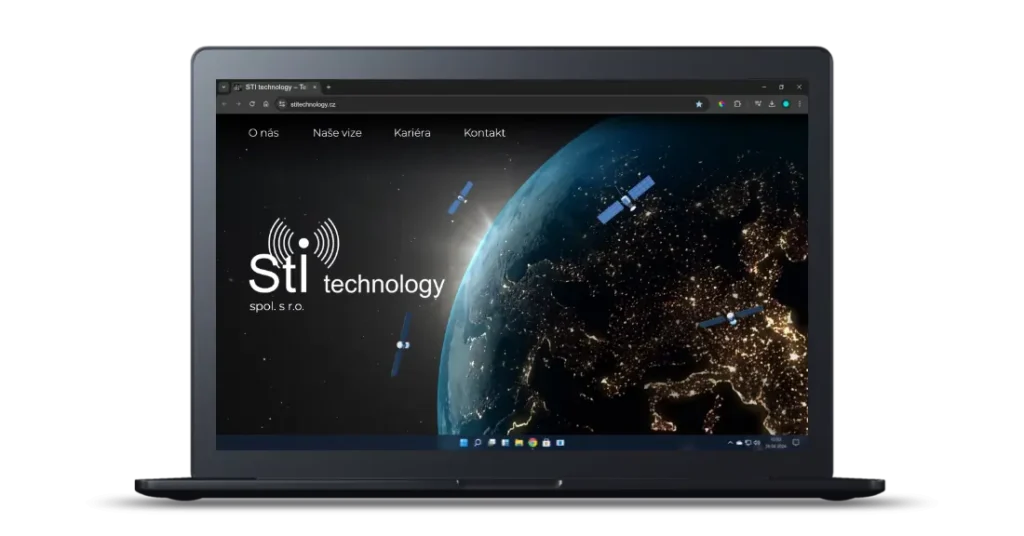Open the colorful extension icon
Screen dimensions: 1024x536
click(722, 104)
